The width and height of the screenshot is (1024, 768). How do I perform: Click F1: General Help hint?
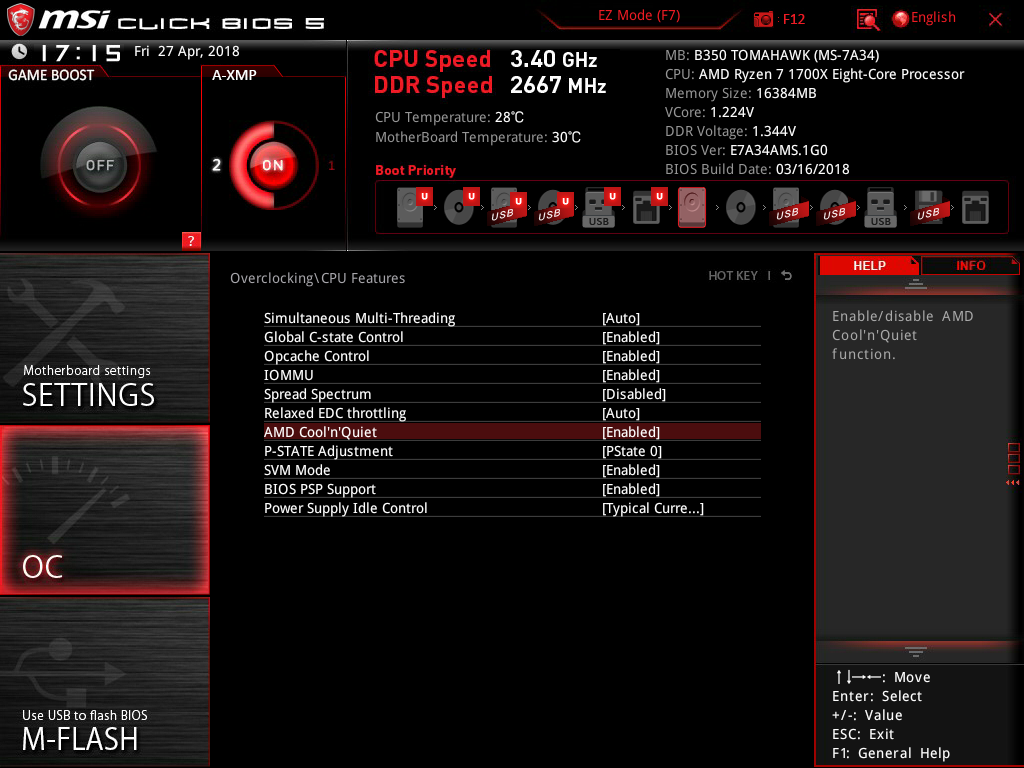[891, 753]
